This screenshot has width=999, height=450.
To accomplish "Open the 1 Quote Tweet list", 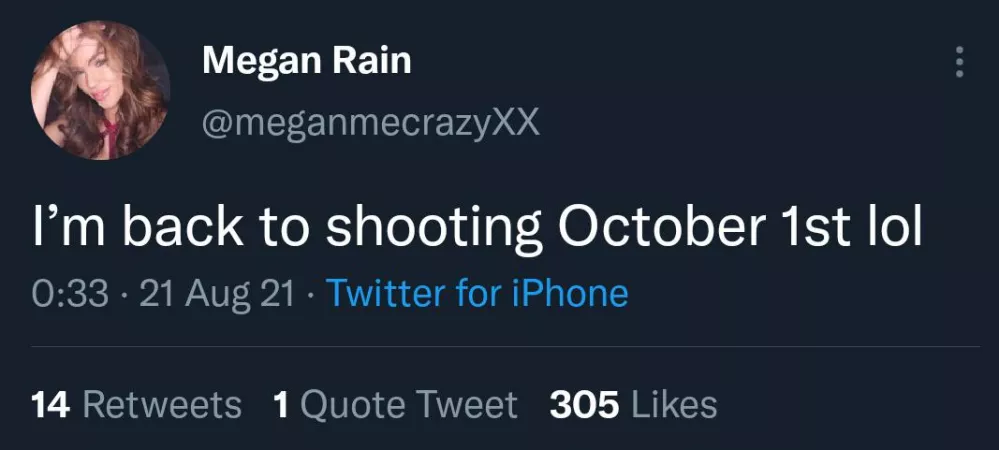I will tap(395, 405).
